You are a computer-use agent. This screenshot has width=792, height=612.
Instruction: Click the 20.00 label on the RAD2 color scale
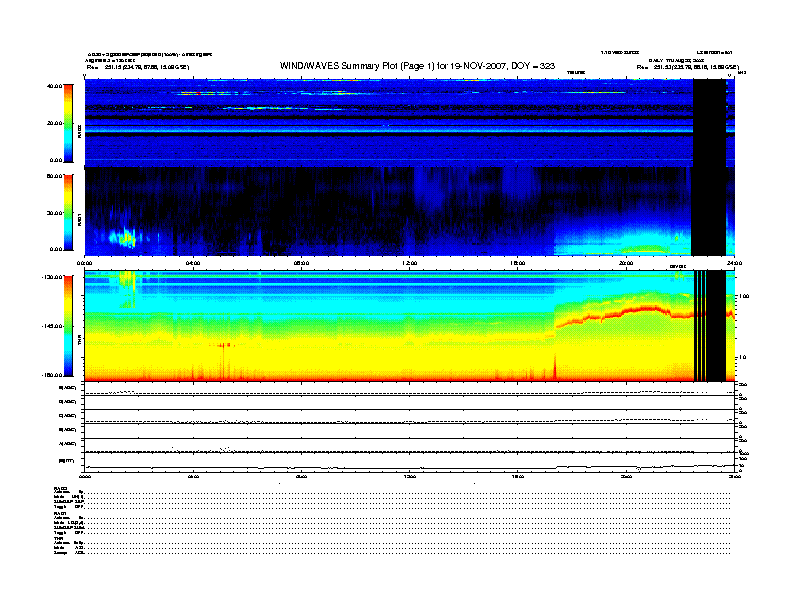pyautogui.click(x=55, y=123)
